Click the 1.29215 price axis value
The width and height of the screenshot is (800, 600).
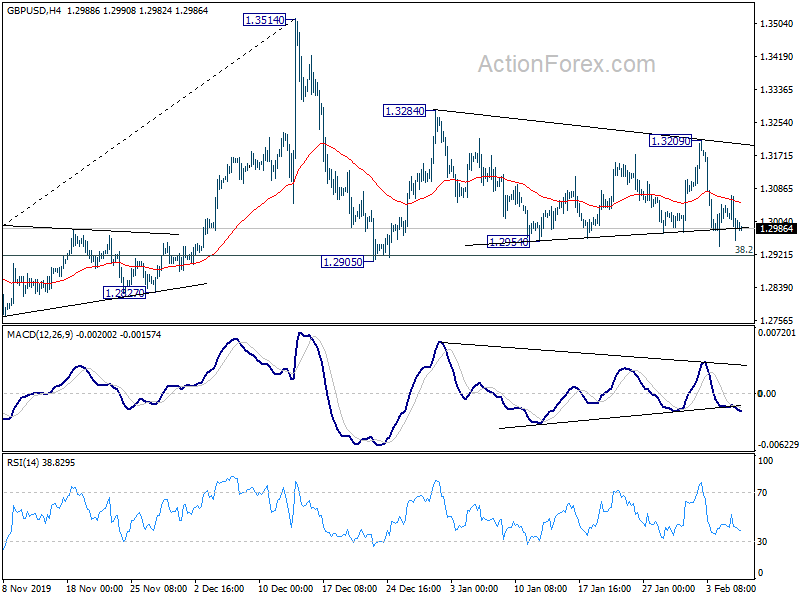(777, 255)
